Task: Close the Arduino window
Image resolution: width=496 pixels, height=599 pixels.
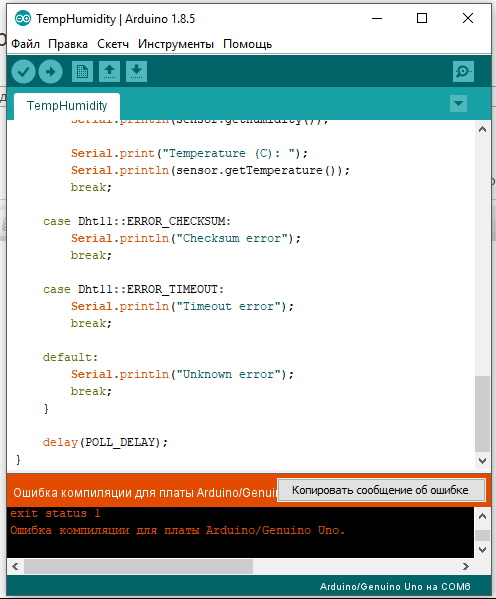Action: click(x=468, y=18)
